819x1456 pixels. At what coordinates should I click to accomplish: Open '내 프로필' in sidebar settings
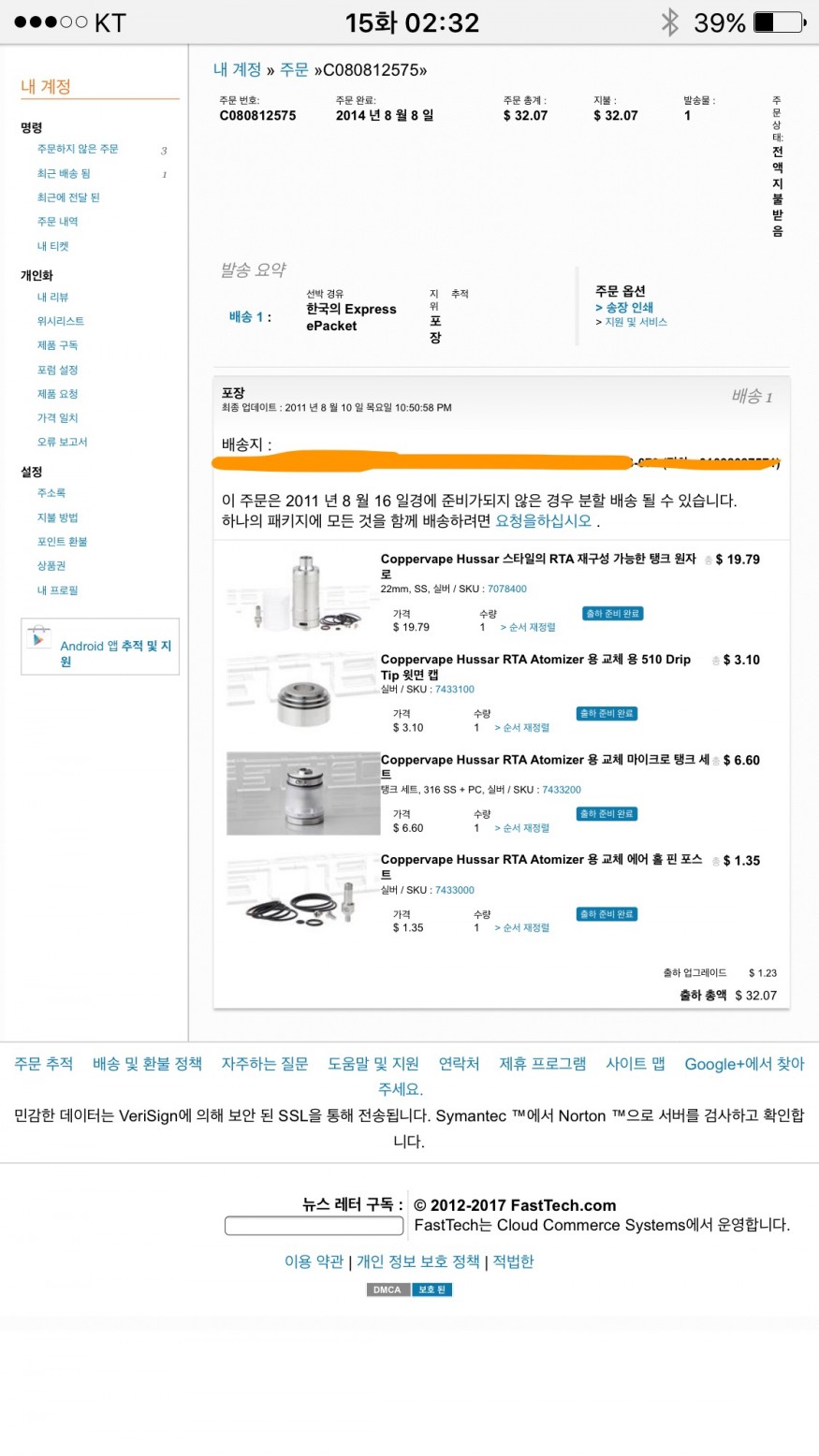(x=58, y=590)
